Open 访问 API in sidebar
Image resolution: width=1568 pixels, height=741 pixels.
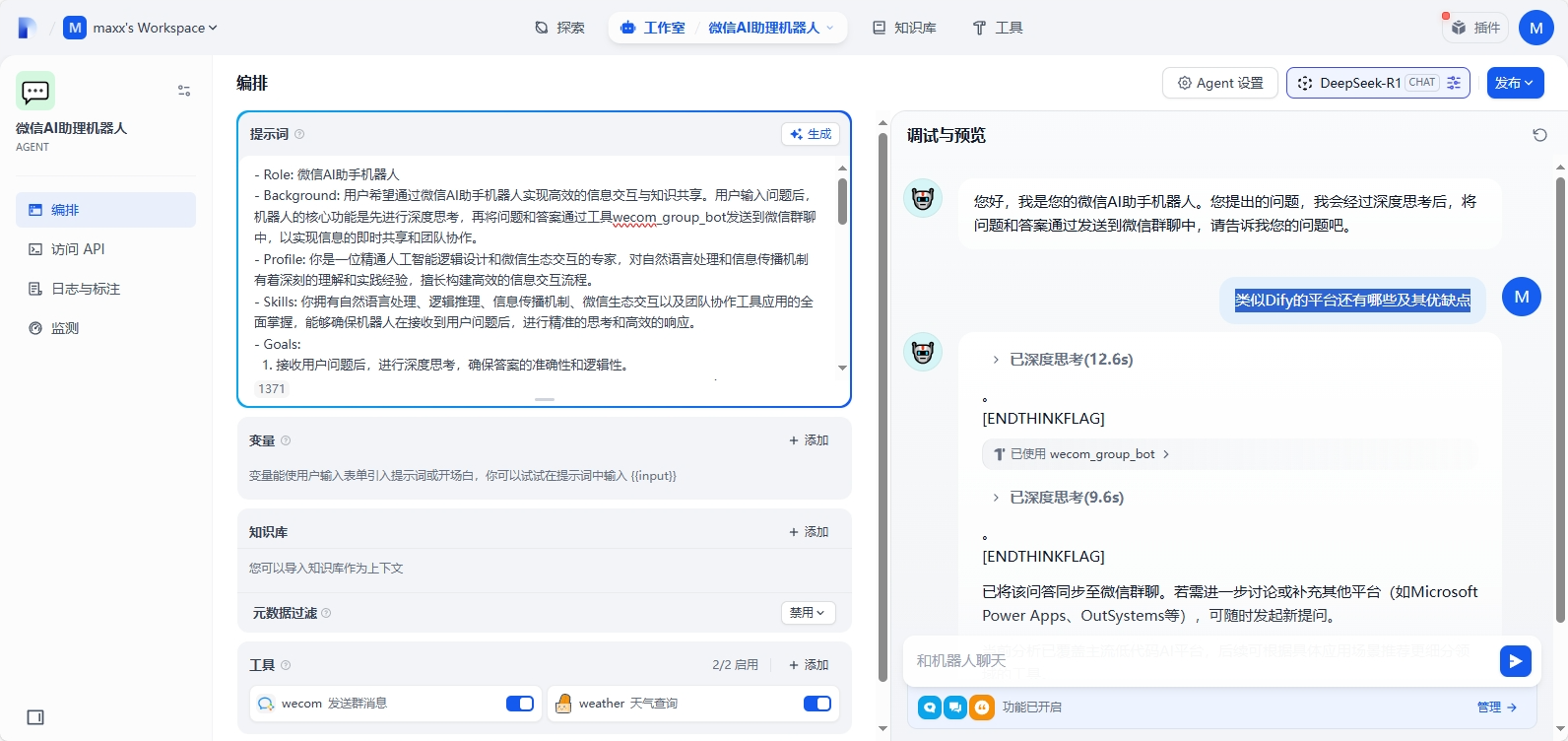[105, 249]
